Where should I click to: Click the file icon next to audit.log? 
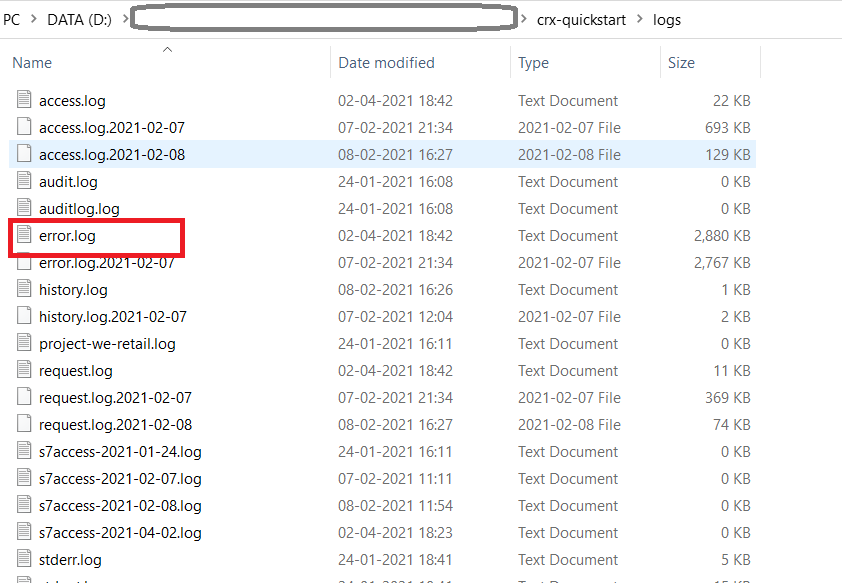point(23,181)
